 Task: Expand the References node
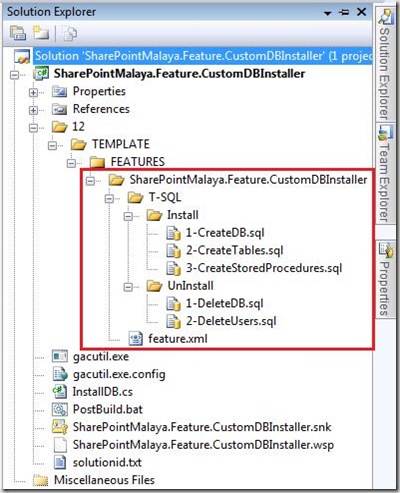[x=33, y=110]
